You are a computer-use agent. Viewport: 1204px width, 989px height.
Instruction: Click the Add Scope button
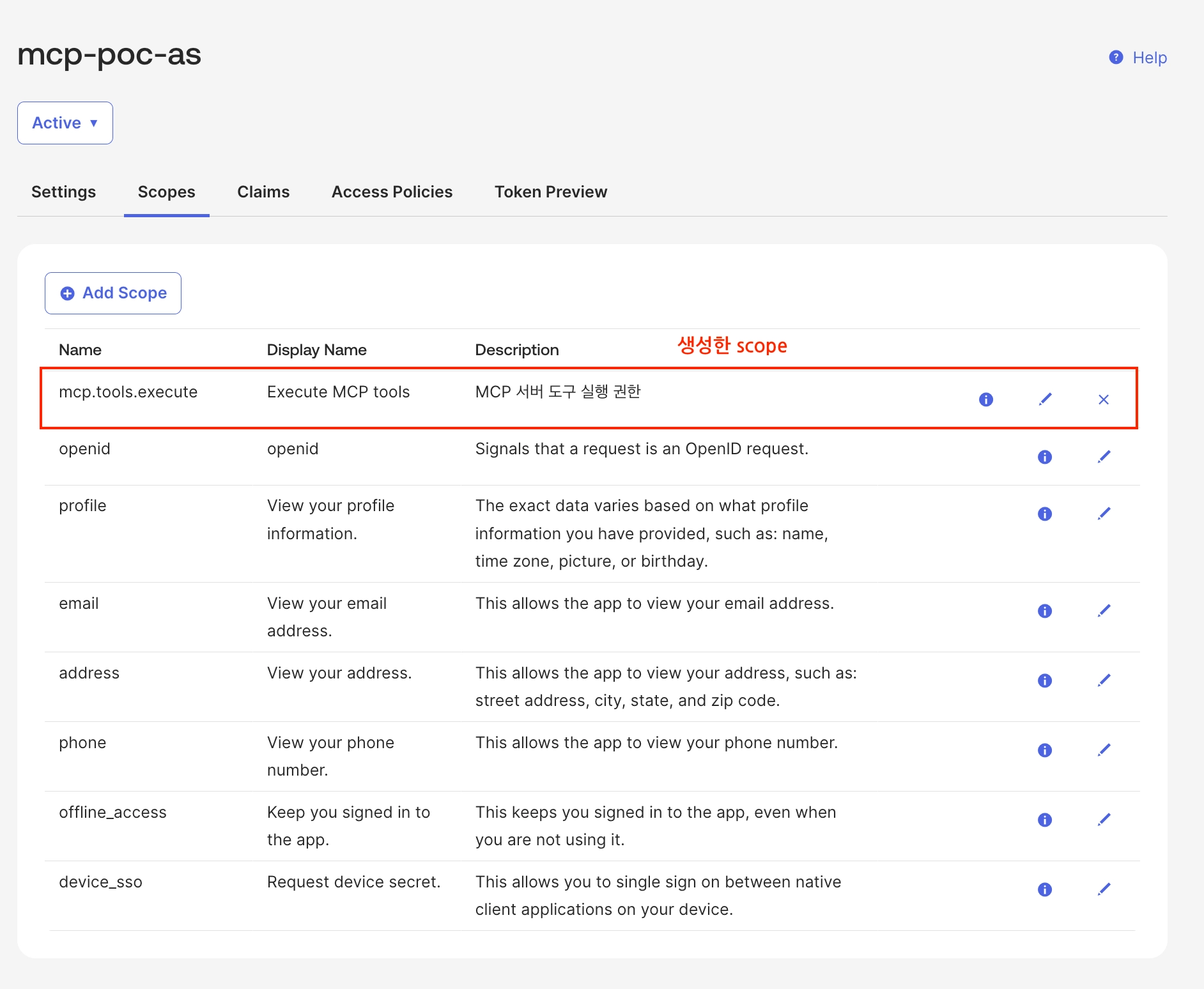[x=113, y=293]
